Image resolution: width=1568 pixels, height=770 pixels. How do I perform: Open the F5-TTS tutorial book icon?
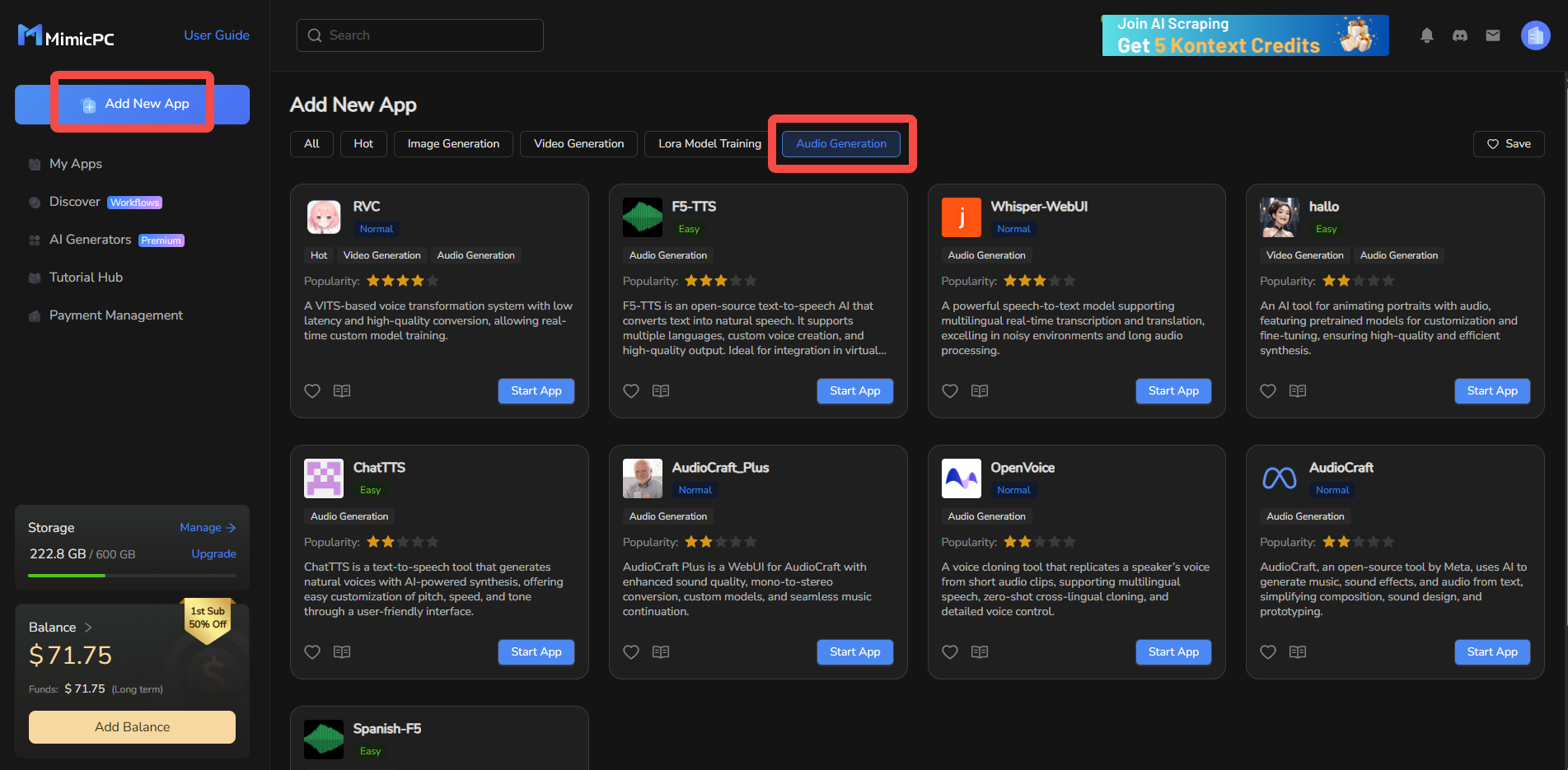point(661,391)
